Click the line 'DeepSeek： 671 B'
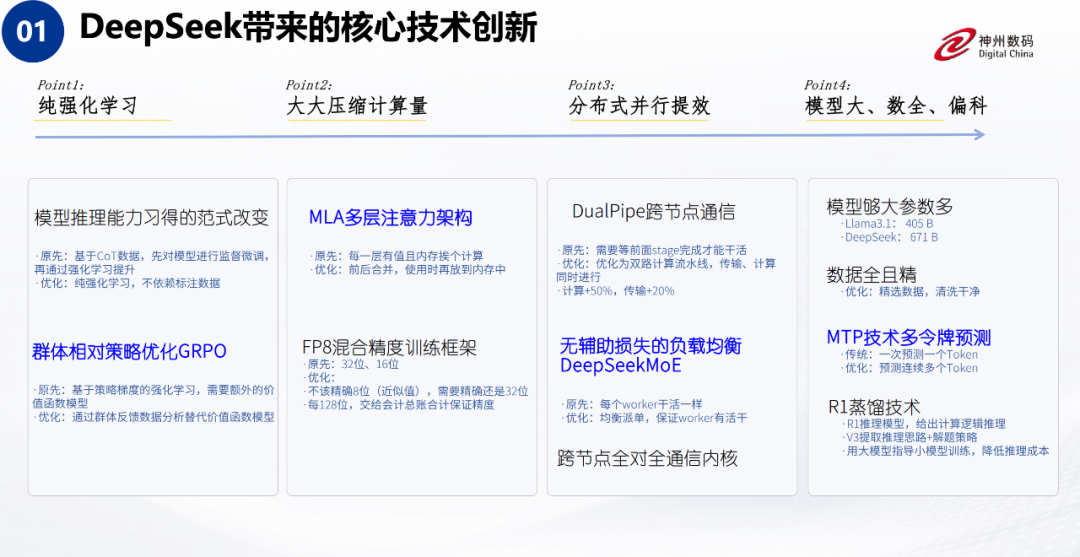The width and height of the screenshot is (1080, 557). 889,237
